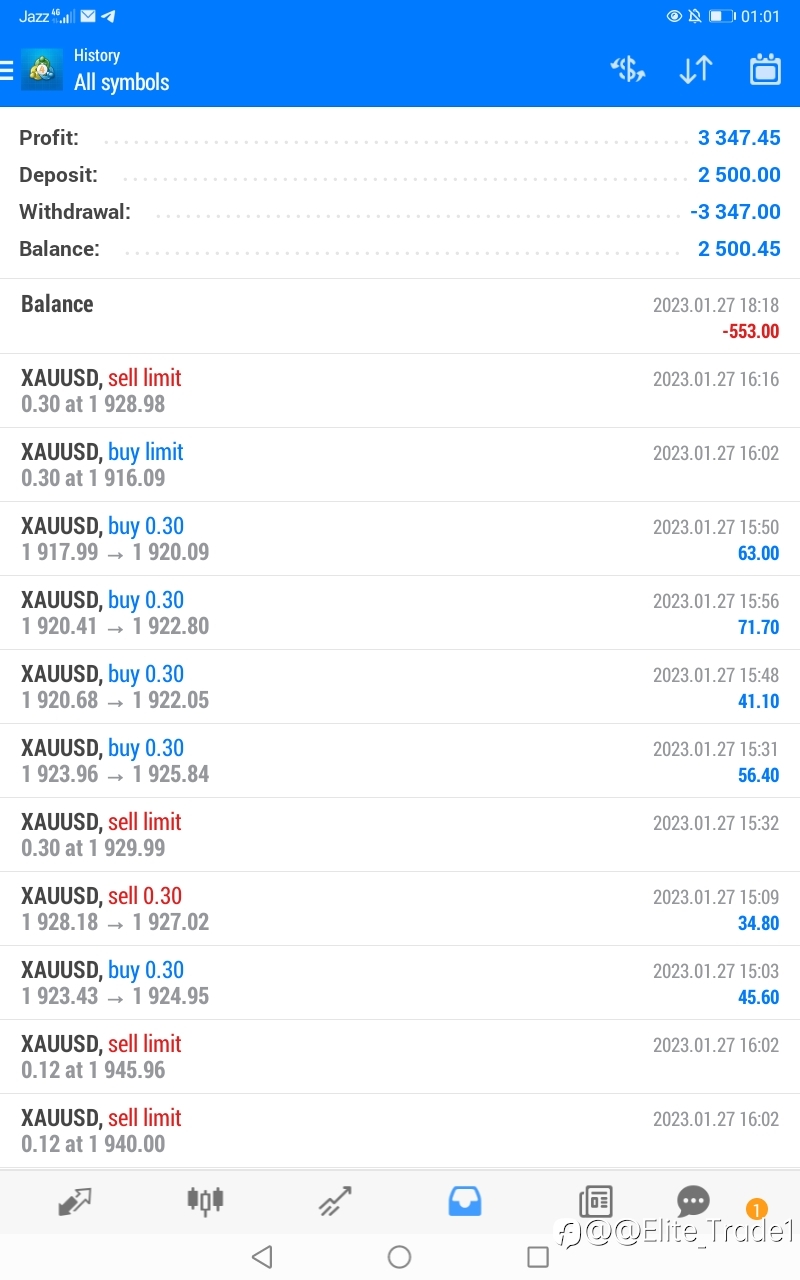Screen dimensions: 800x1280
Task: Open the calendar date range icon
Action: 765,69
